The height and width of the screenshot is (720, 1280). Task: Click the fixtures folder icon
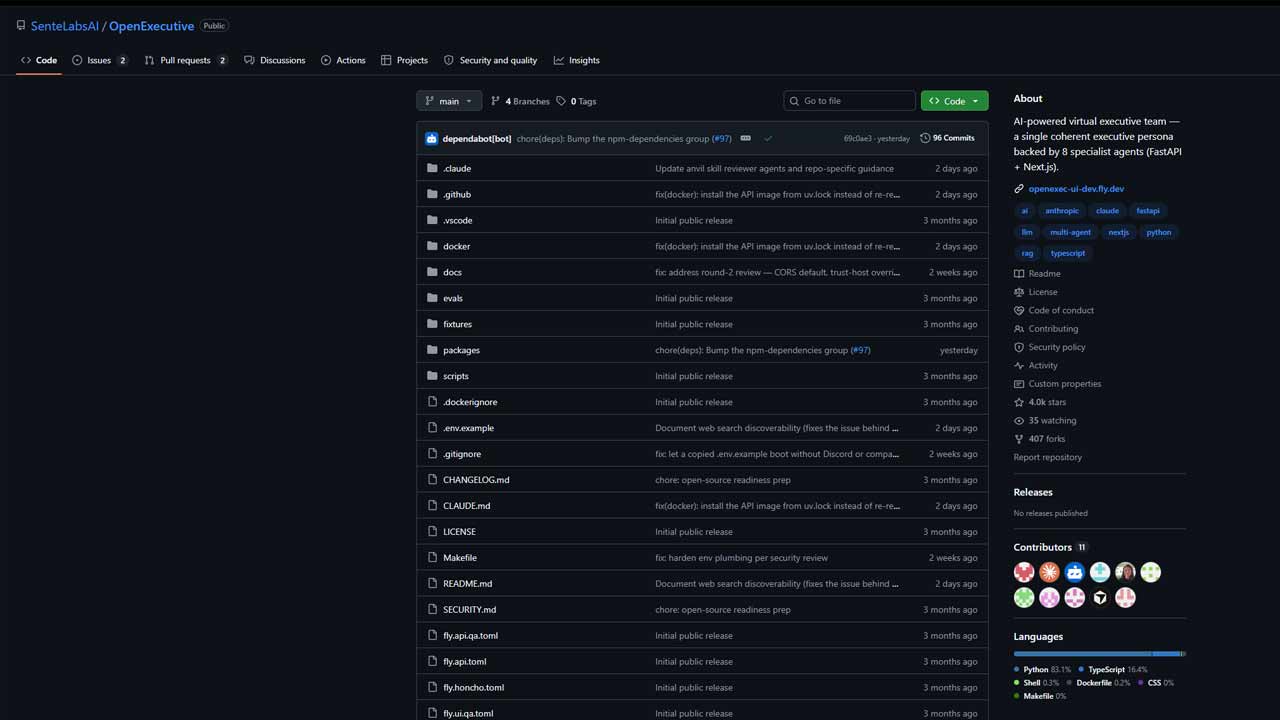pyautogui.click(x=432, y=324)
